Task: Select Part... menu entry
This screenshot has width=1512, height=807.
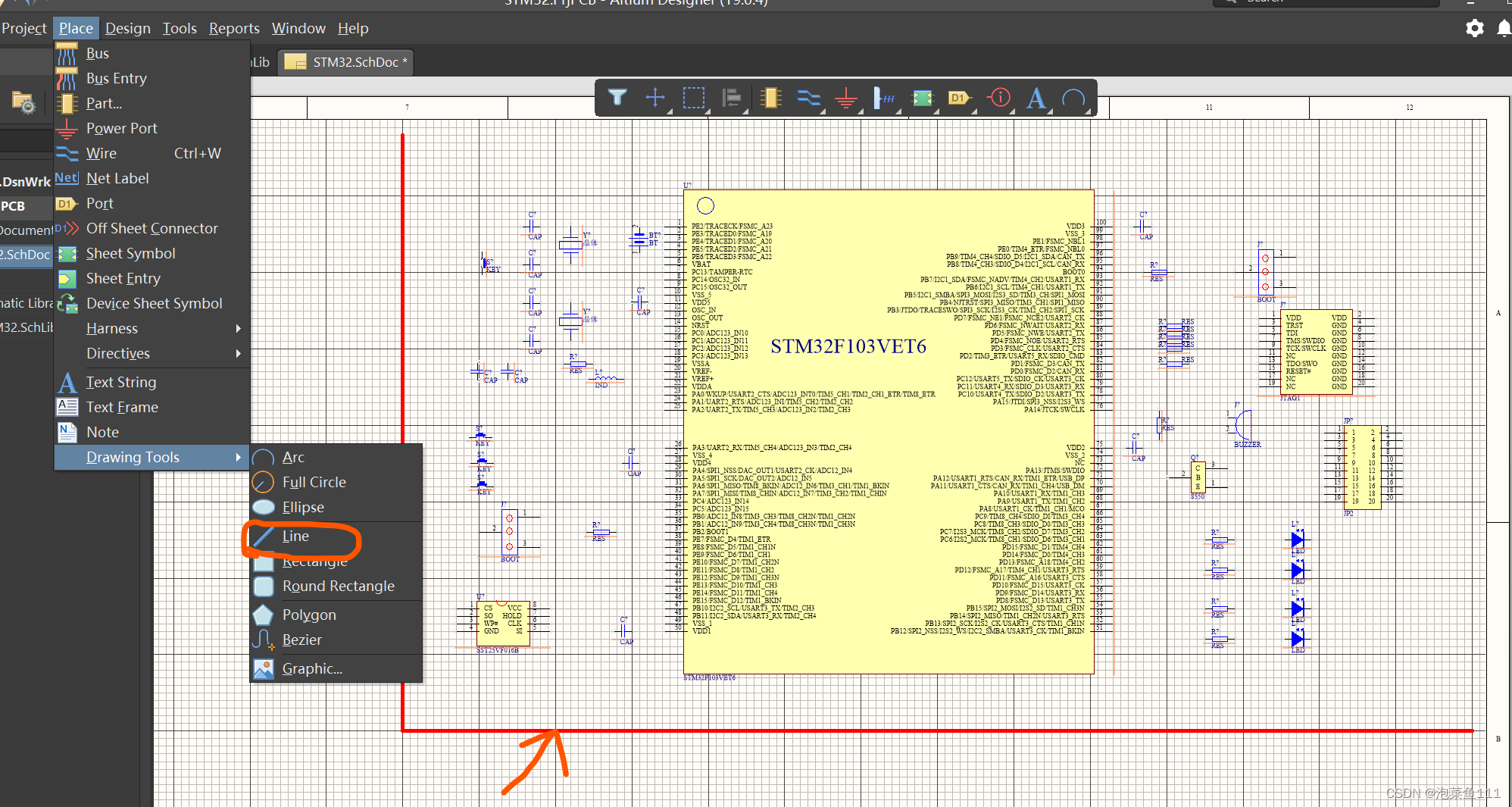Action: 152,103
